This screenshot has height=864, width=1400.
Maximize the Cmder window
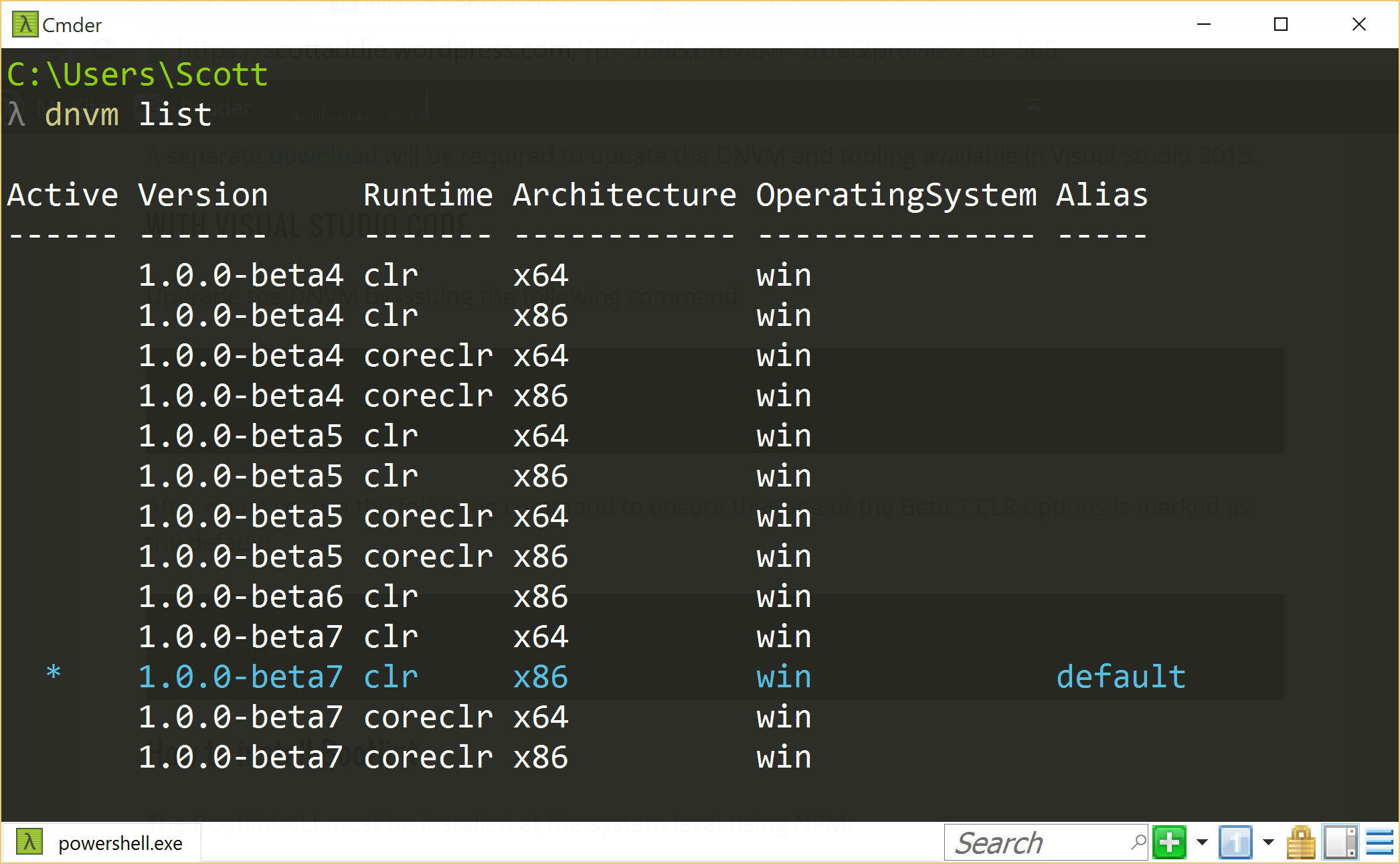tap(1281, 25)
